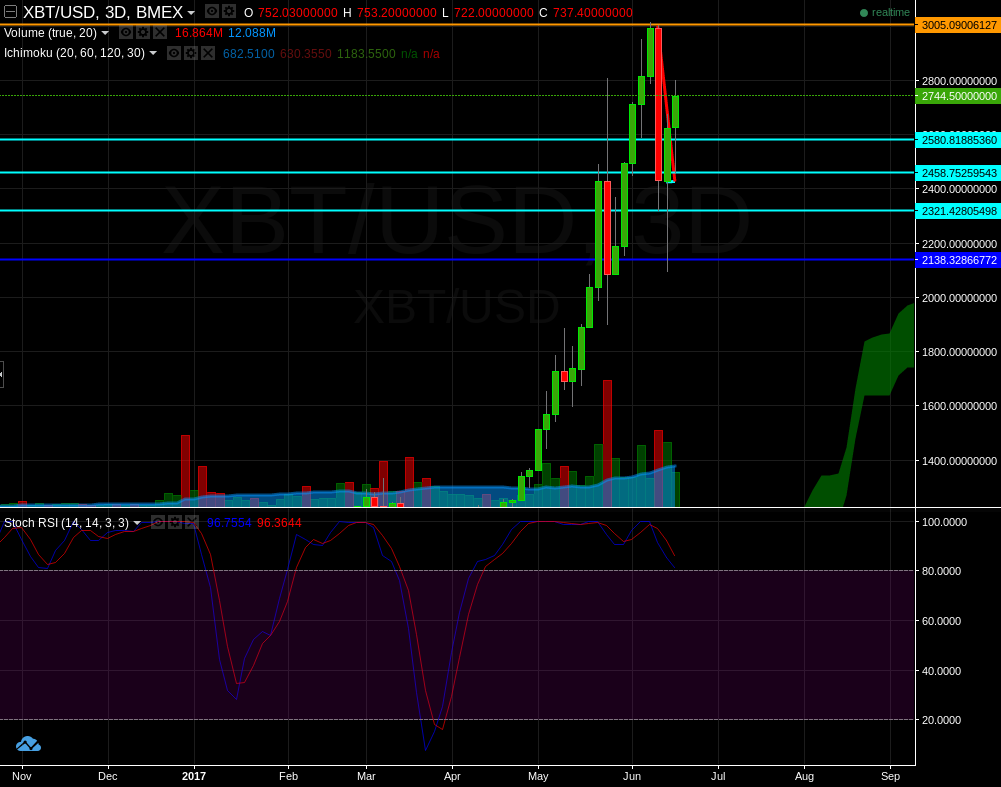
Task: Click the 2017 label on the time axis
Action: coord(193,776)
